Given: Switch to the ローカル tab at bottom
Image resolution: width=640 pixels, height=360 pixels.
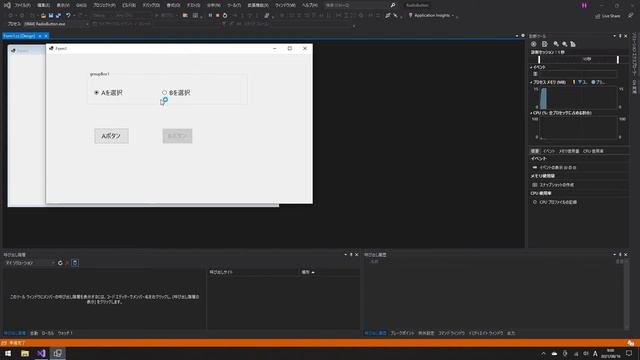Looking at the screenshot, I should coord(48,333).
